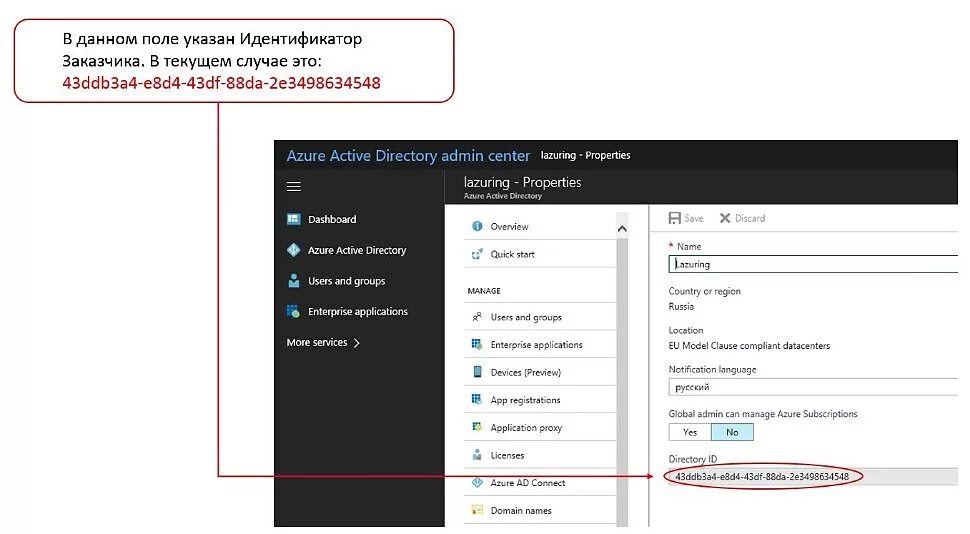Click the Directory ID label
Image resolution: width=970 pixels, height=534 pixels.
coord(693,459)
